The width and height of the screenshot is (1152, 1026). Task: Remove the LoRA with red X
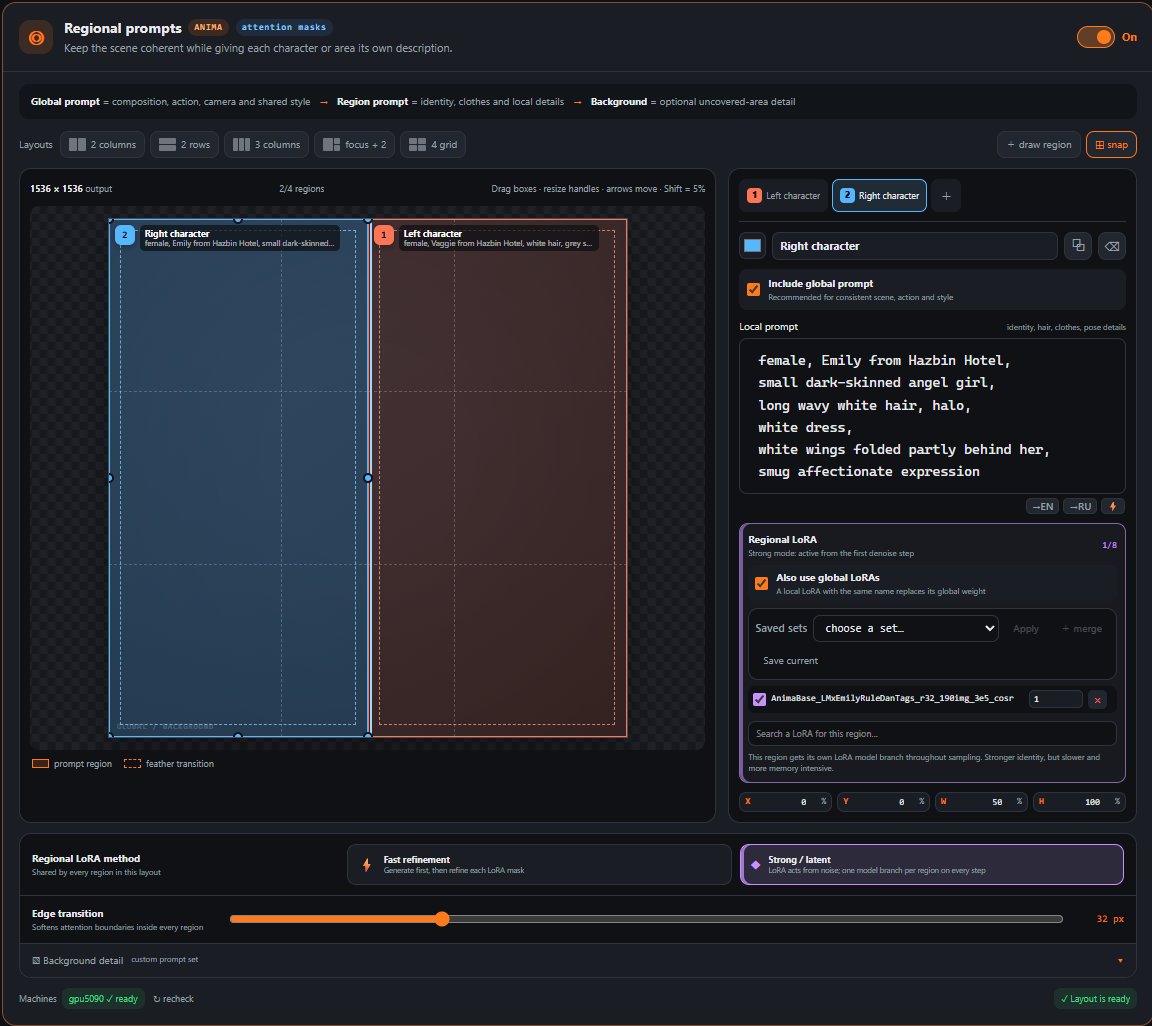(x=1098, y=700)
